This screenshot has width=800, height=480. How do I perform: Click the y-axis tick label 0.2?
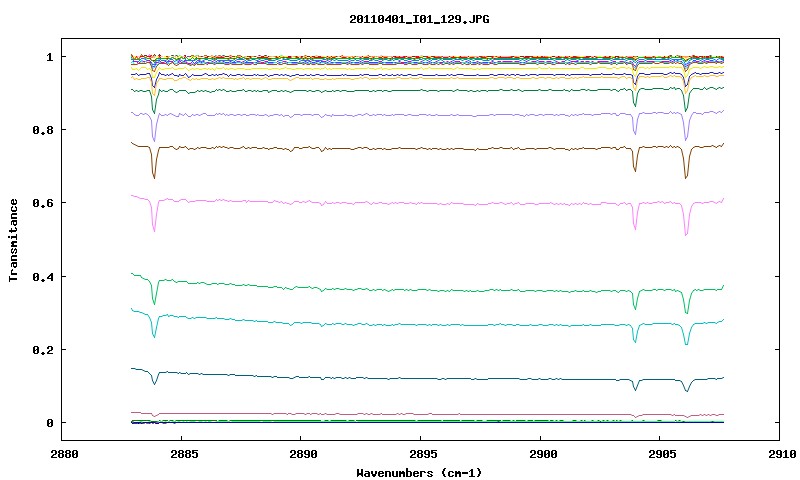coord(43,350)
